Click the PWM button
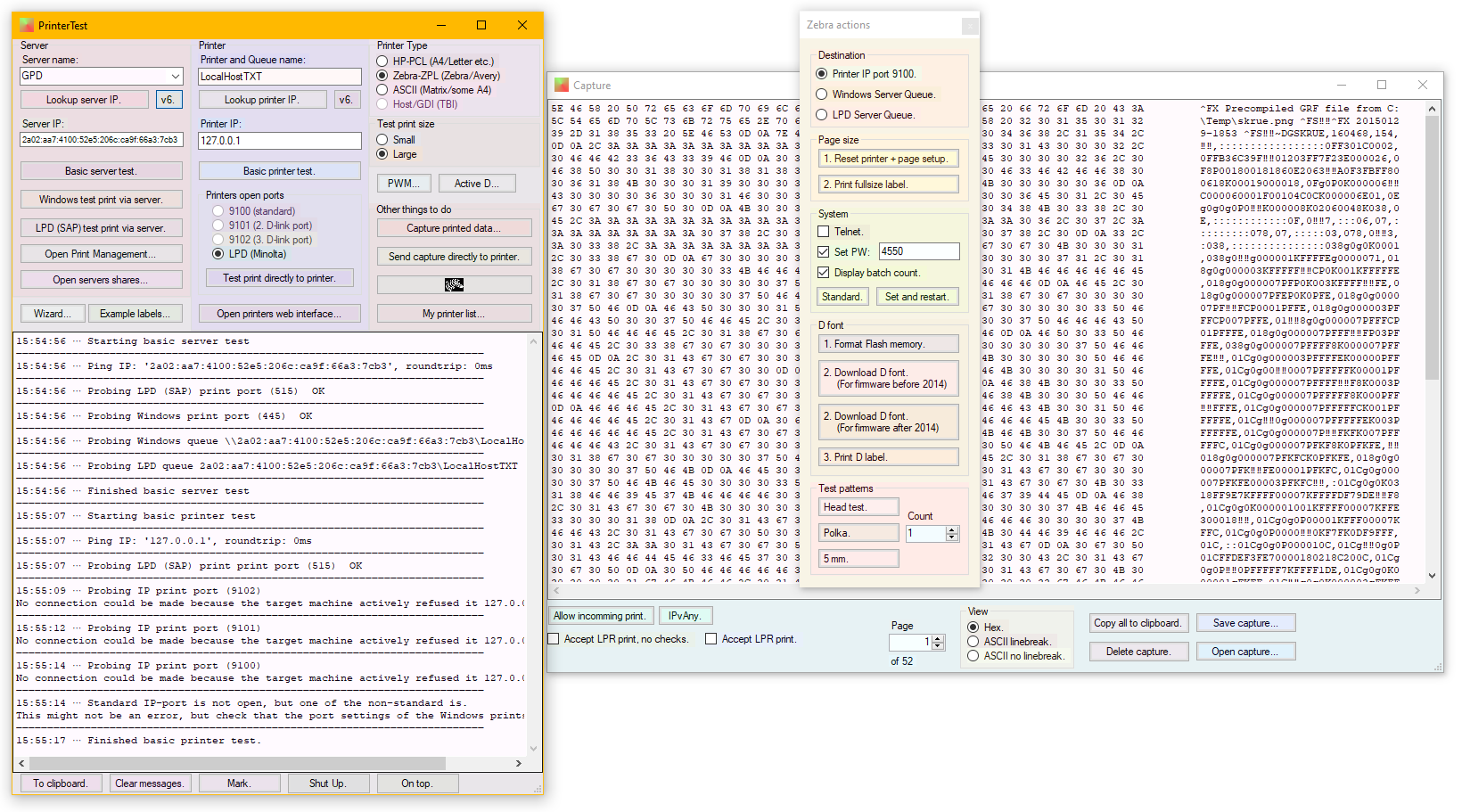Image resolution: width=1462 pixels, height=812 pixels. (405, 184)
